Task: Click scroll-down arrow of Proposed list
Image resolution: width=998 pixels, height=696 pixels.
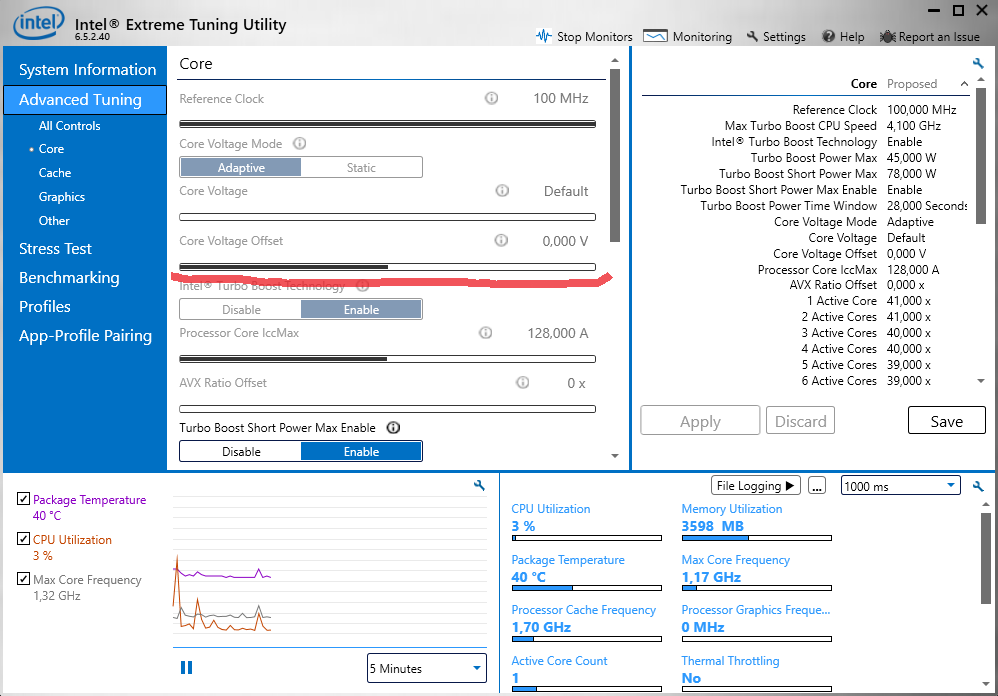Action: (981, 380)
